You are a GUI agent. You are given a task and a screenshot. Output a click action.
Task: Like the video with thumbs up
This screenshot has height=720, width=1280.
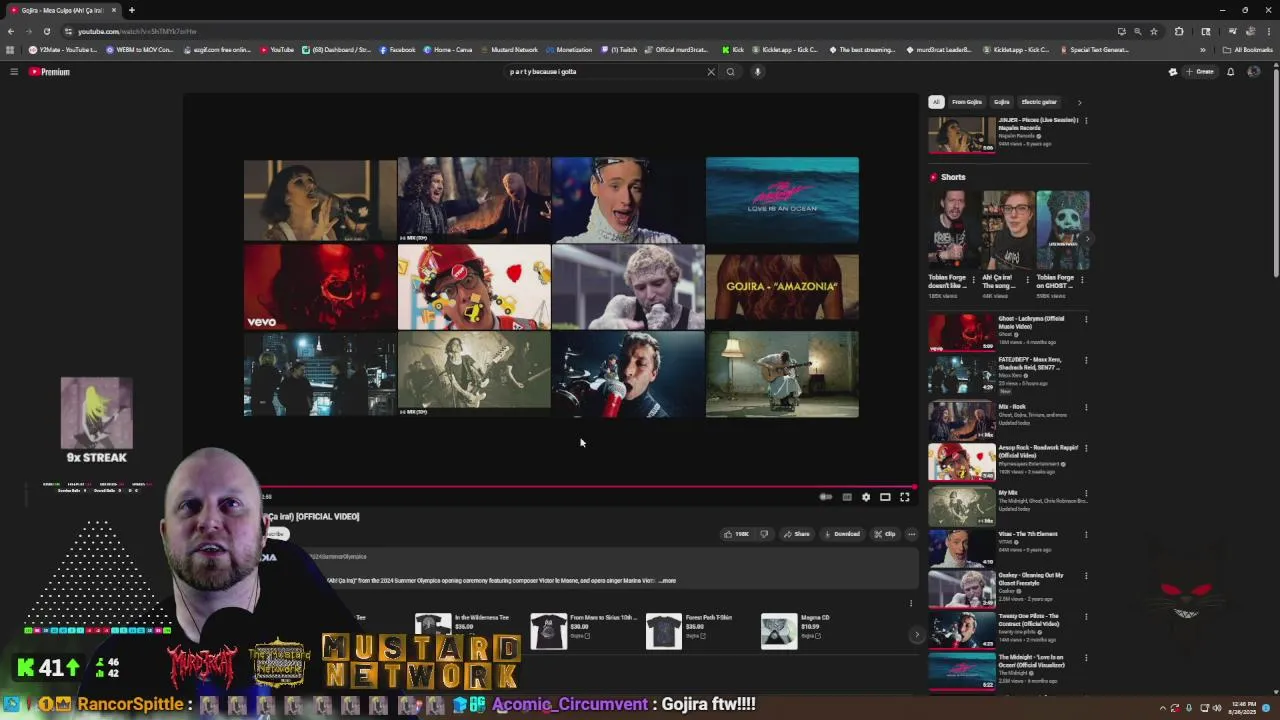click(x=736, y=534)
